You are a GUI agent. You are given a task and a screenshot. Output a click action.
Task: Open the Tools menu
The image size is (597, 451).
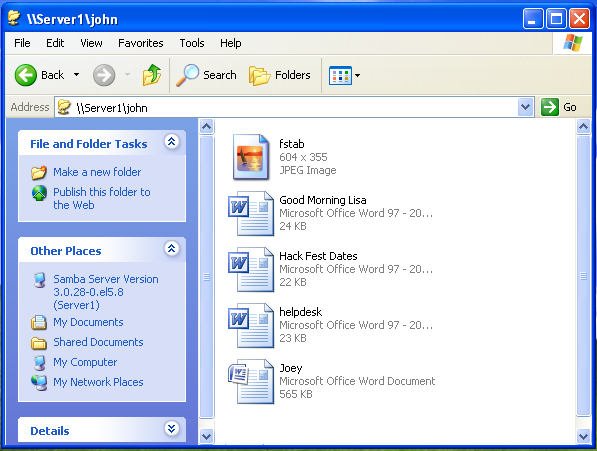click(x=192, y=43)
